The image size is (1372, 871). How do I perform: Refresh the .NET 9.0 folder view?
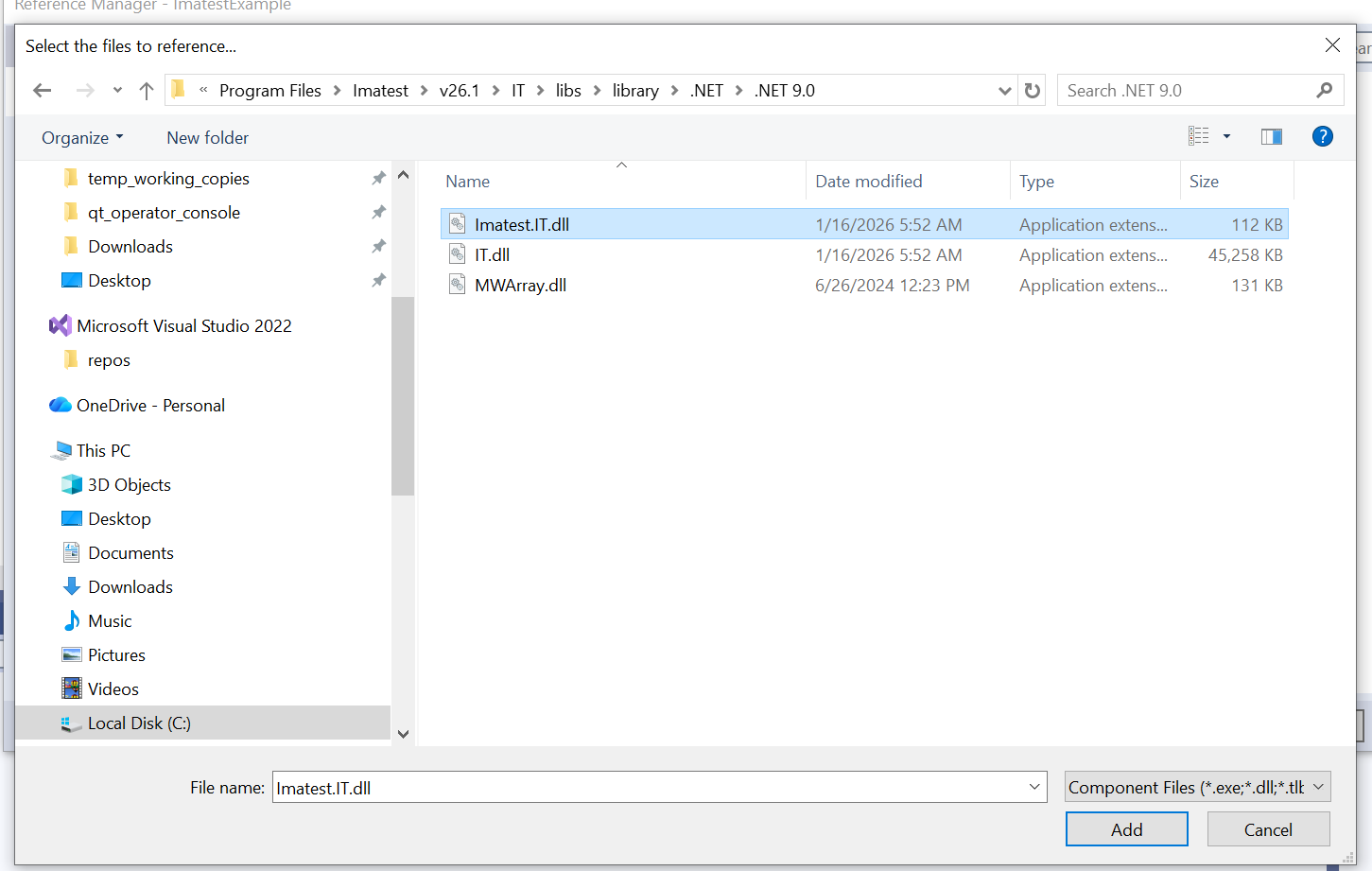tap(1033, 91)
